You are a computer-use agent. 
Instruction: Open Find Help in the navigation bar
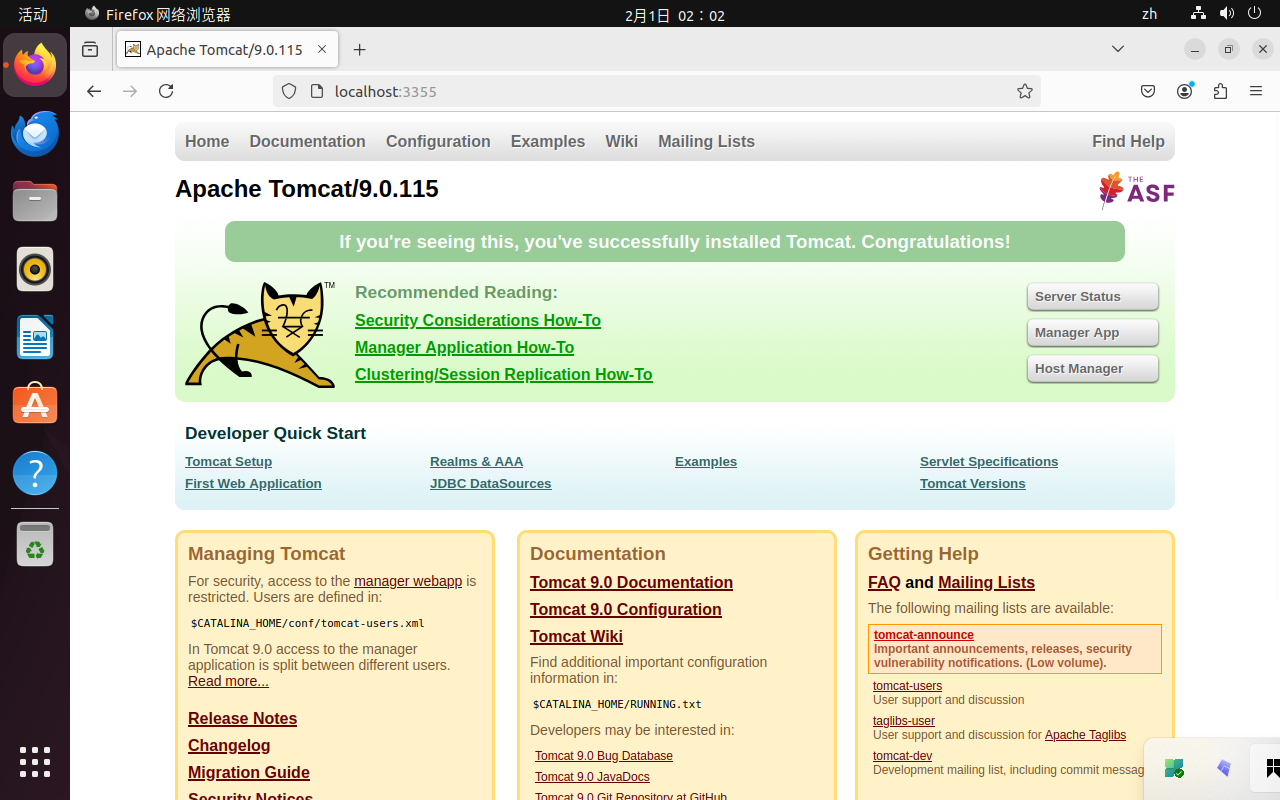click(x=1128, y=142)
